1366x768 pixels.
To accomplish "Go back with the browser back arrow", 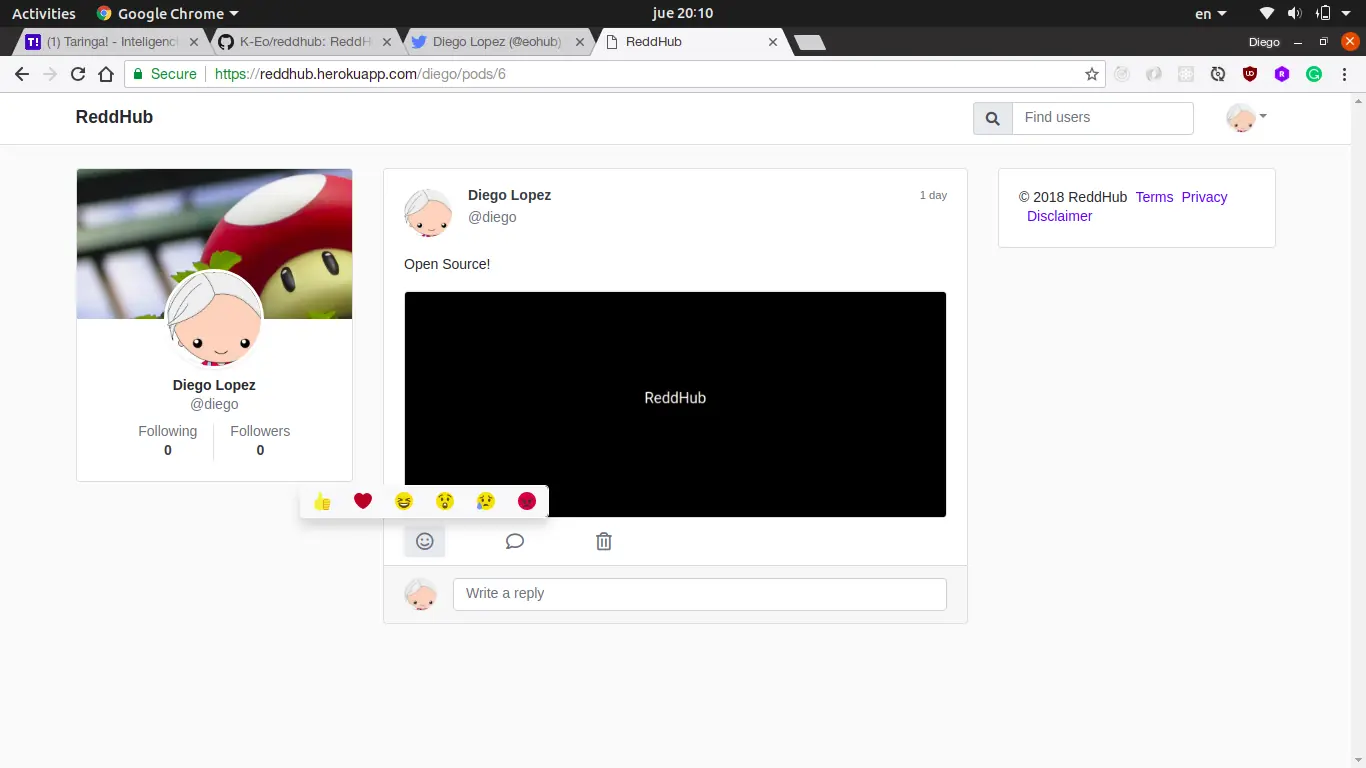I will (22, 74).
